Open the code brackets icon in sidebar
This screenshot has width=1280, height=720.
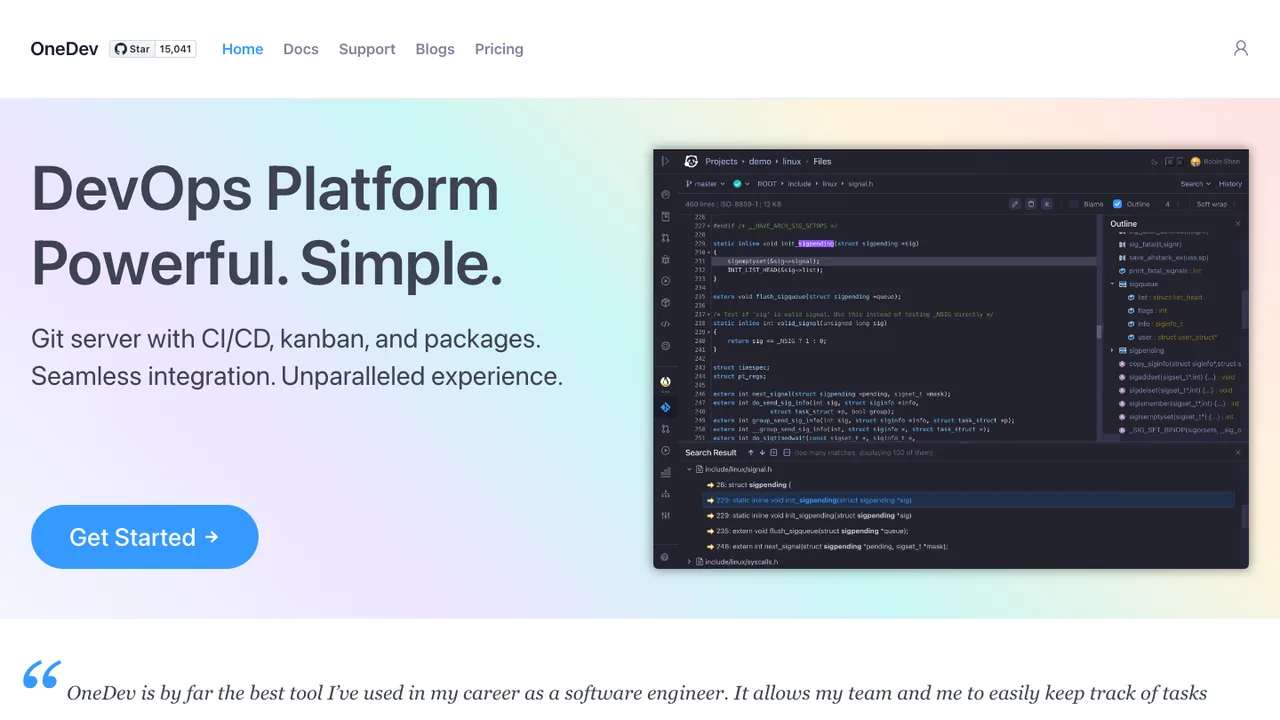(666, 324)
